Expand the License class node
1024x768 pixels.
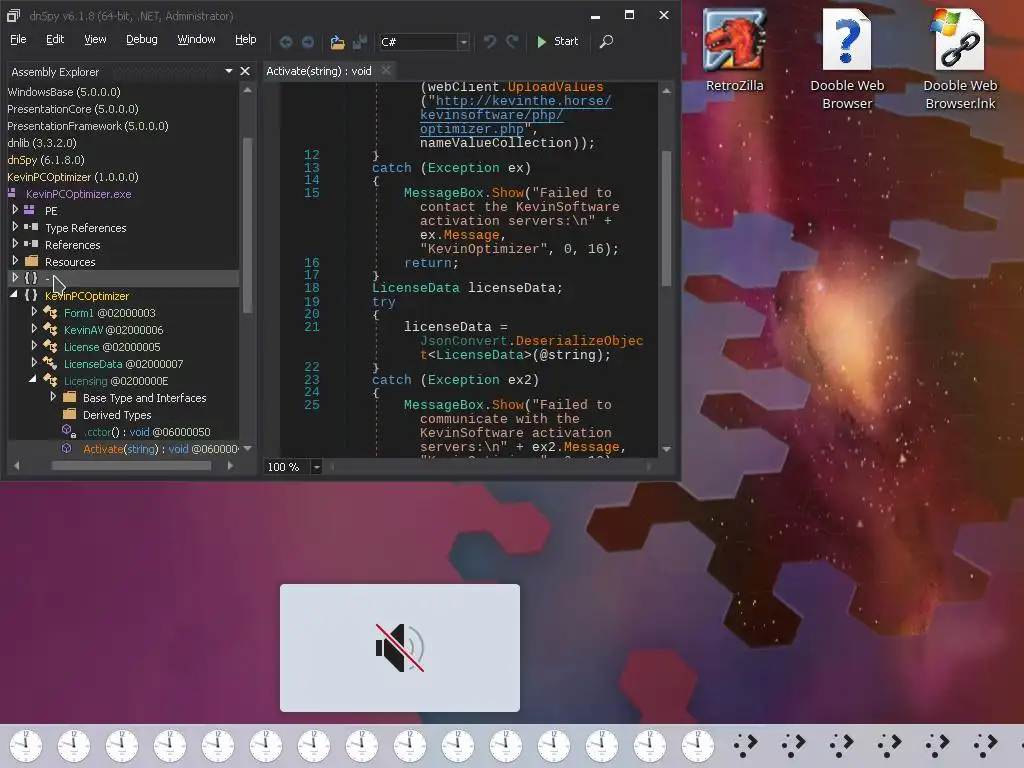pos(34,345)
